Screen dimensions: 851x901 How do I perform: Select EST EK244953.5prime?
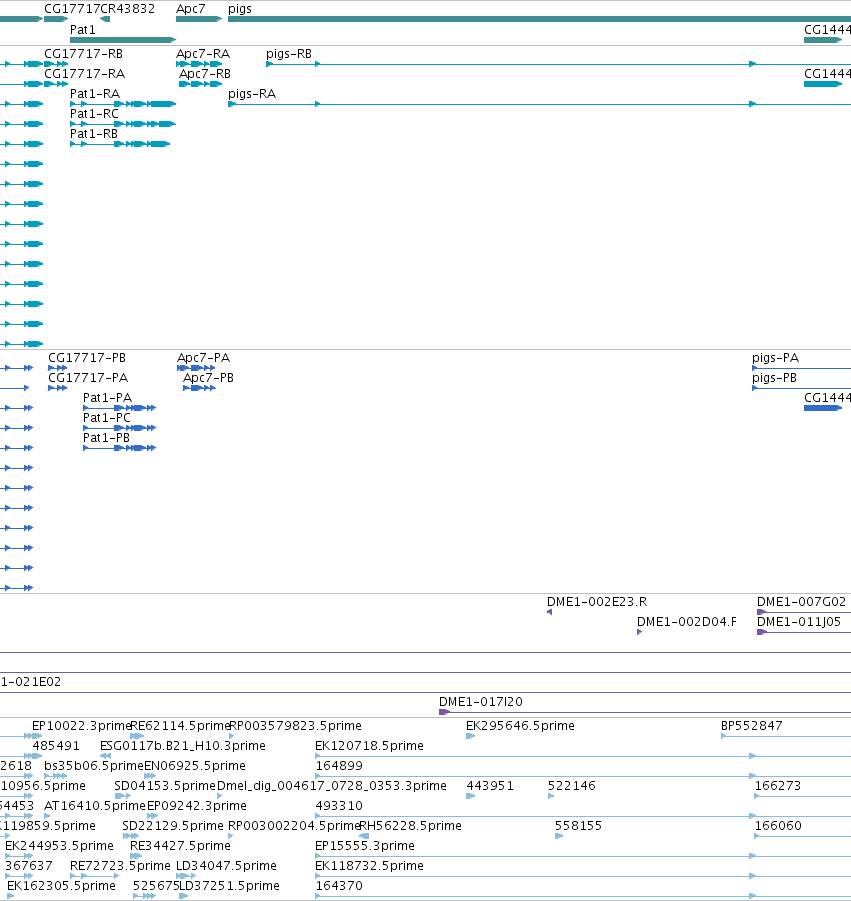[19, 856]
